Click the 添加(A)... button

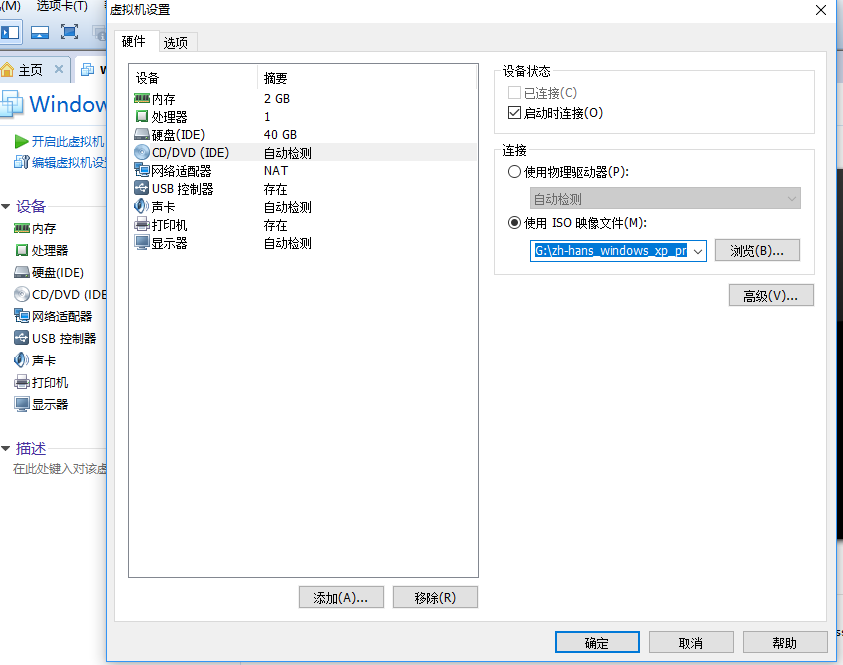[x=341, y=597]
